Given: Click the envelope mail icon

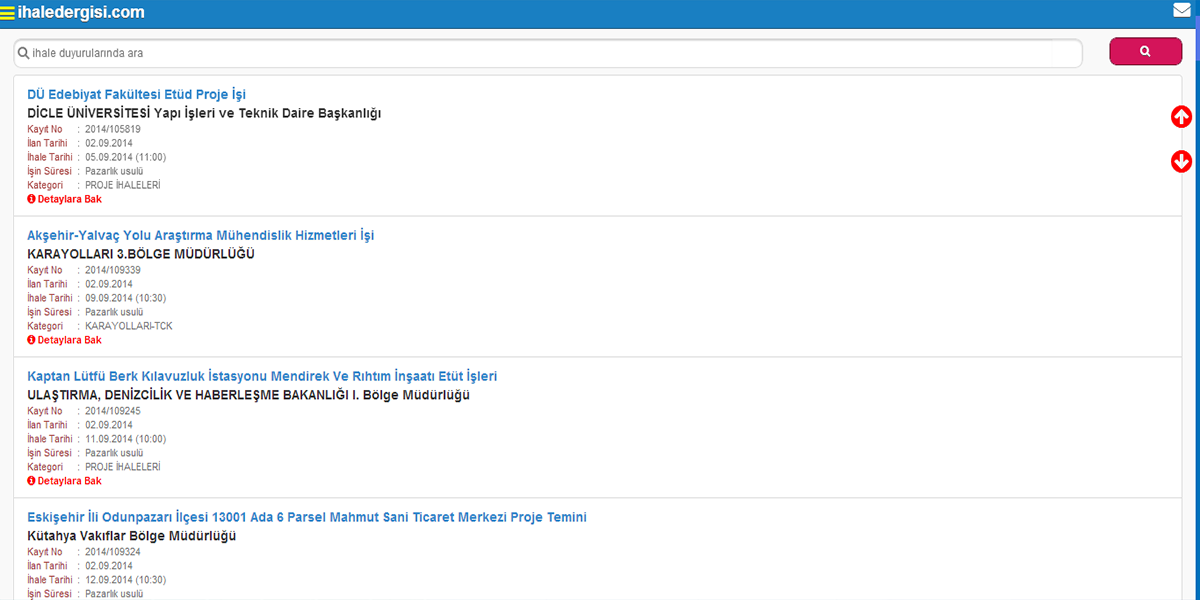Looking at the screenshot, I should pyautogui.click(x=1182, y=11).
